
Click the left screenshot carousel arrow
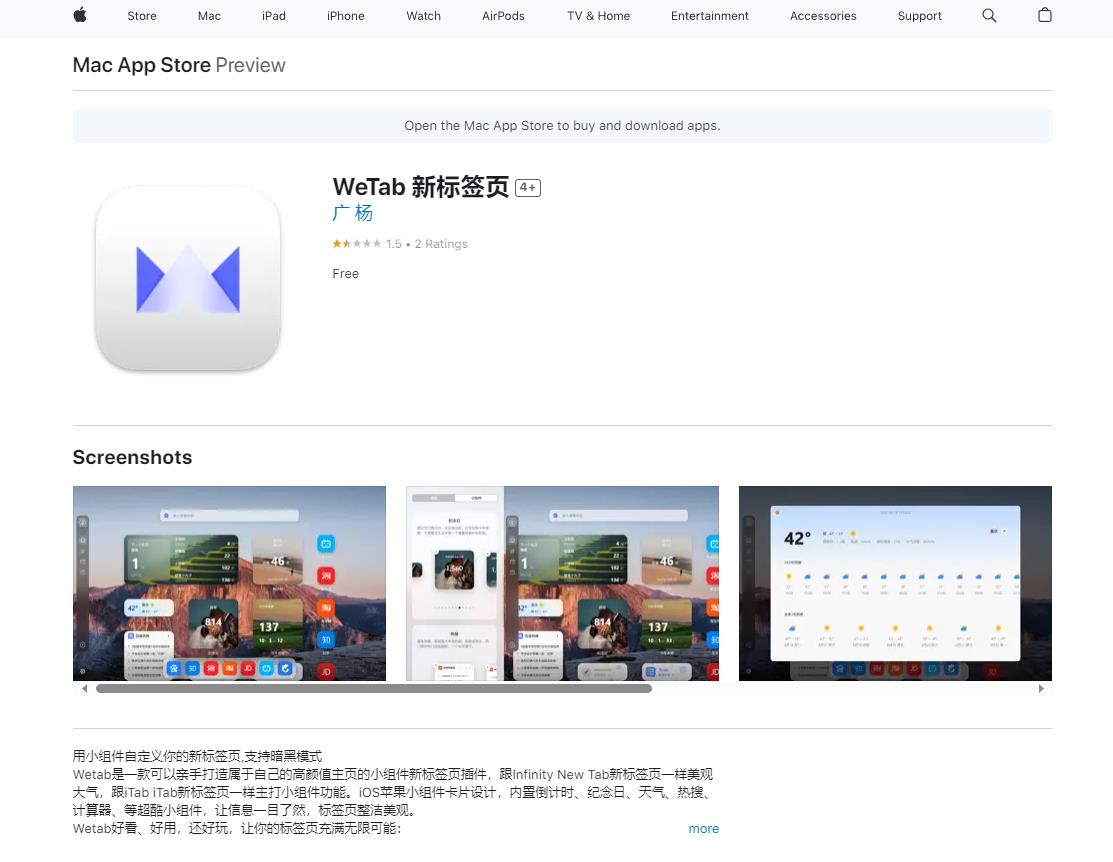(84, 688)
